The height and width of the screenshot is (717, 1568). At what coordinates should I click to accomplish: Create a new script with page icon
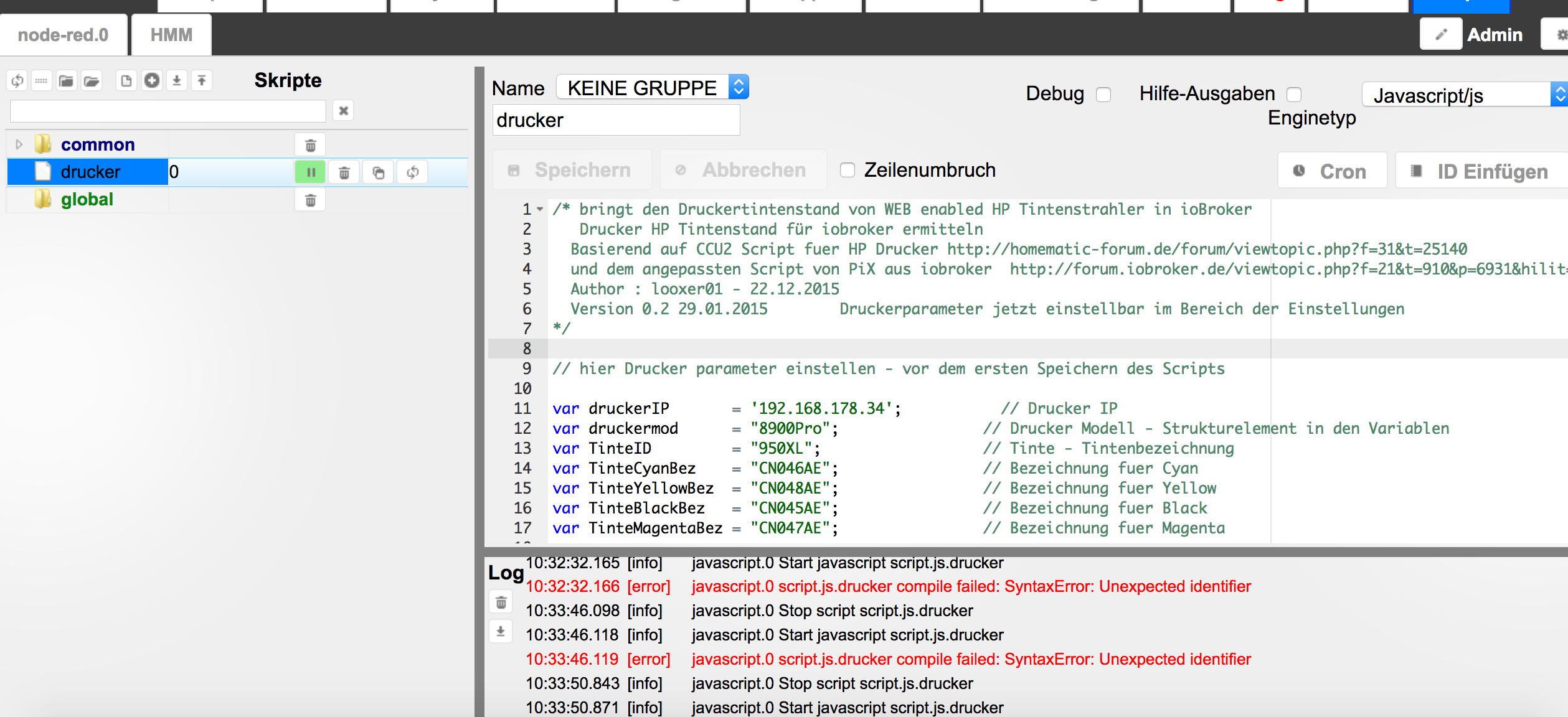coord(126,81)
